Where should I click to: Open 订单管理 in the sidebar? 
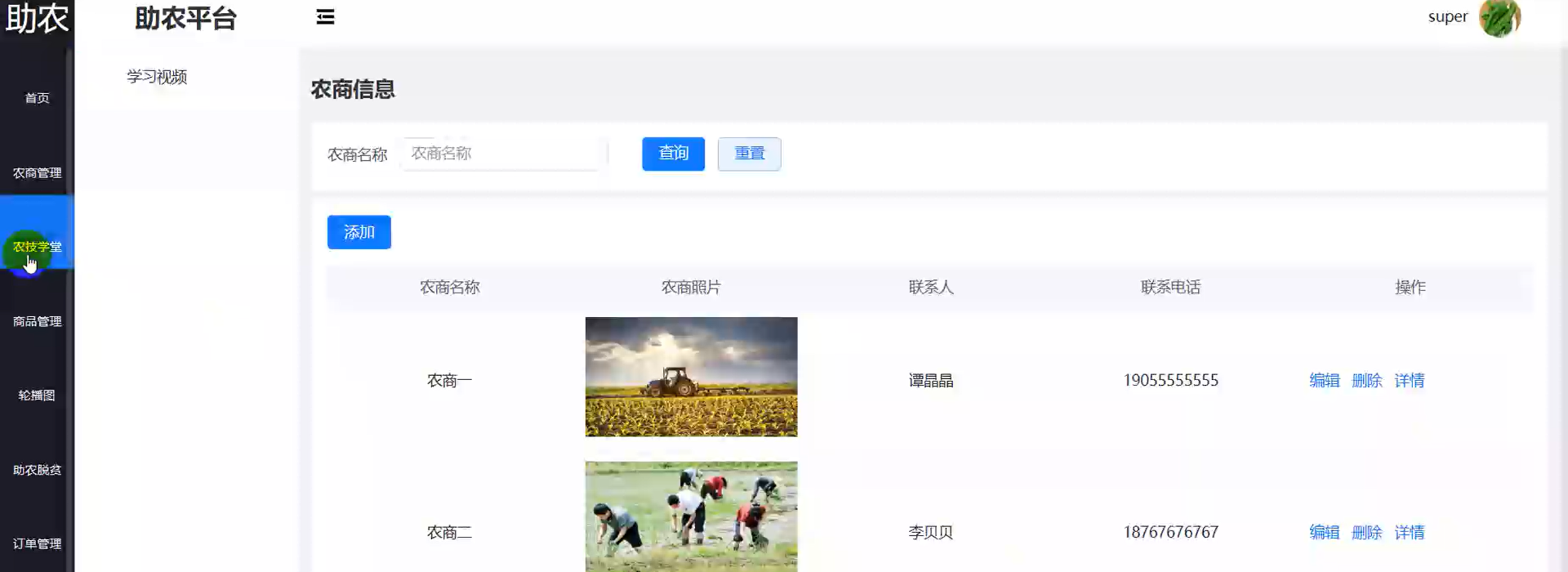point(37,544)
